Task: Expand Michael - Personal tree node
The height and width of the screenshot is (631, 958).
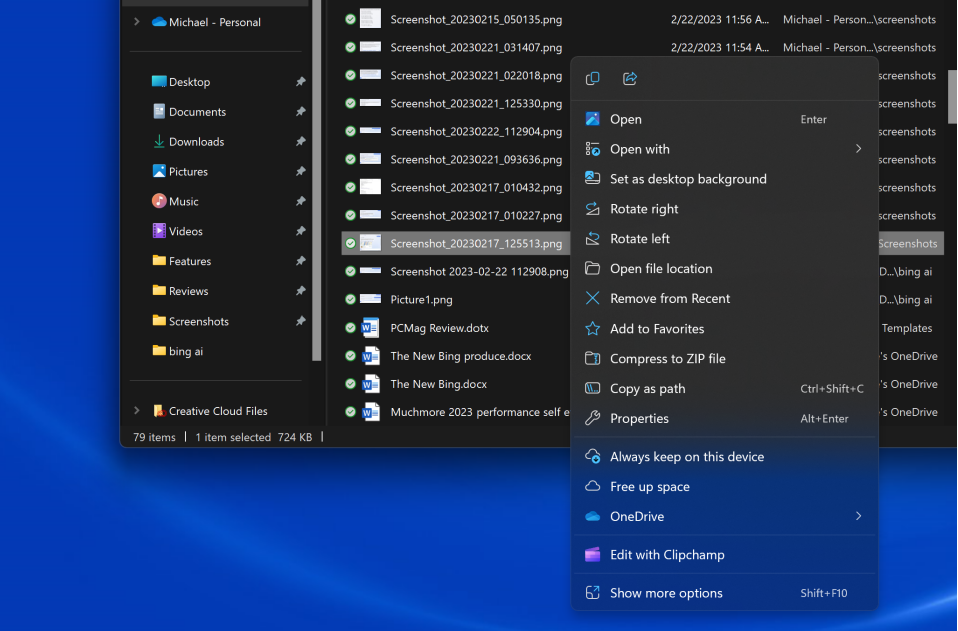Action: (137, 22)
